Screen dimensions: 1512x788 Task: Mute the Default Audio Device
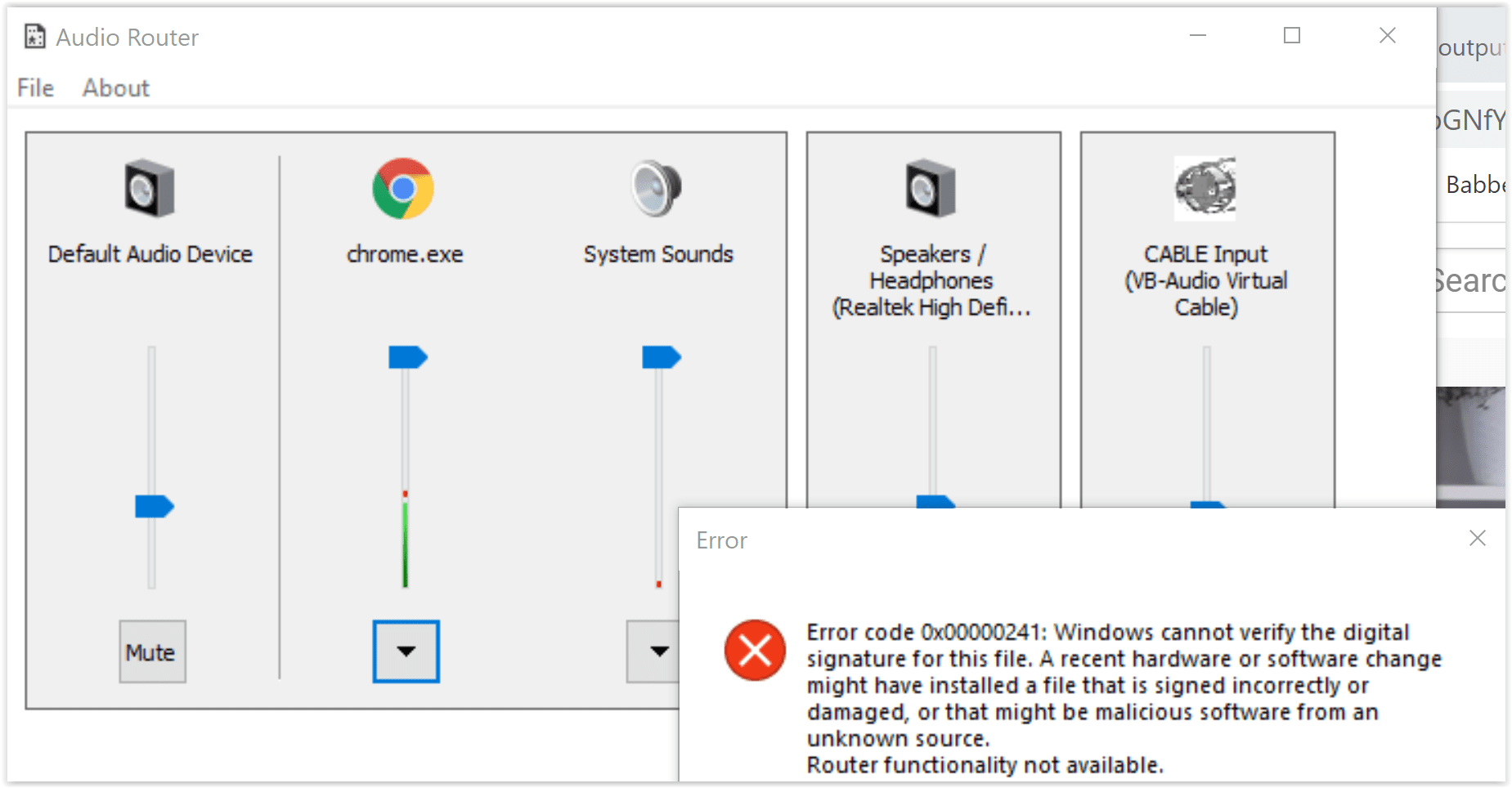click(x=151, y=652)
